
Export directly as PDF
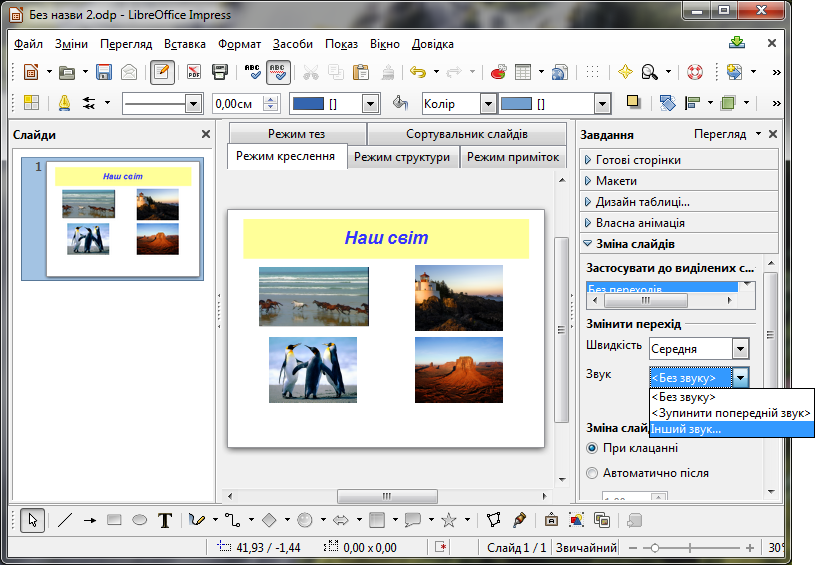coord(194,72)
